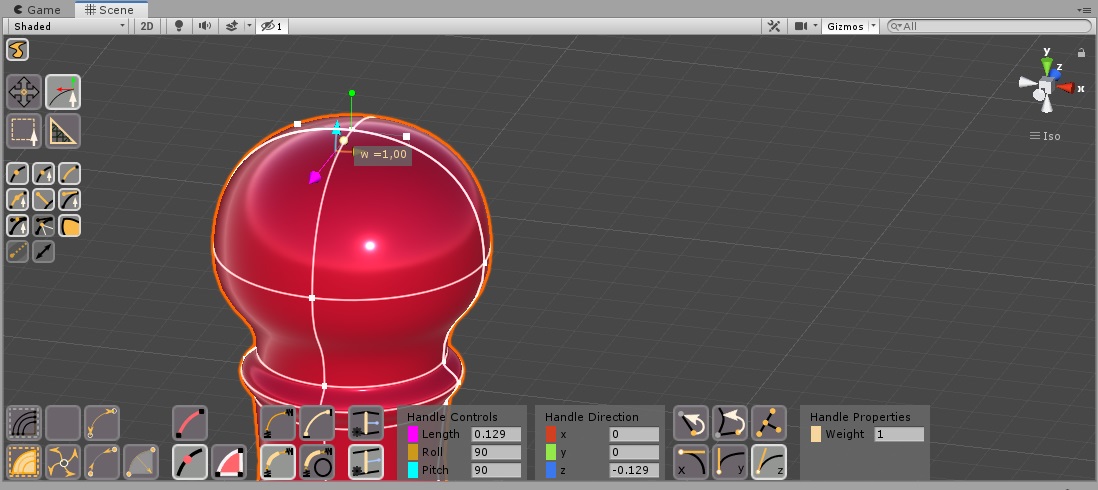
Task: Click the thin curve with hollow circle endpoints
Action: tap(102, 423)
